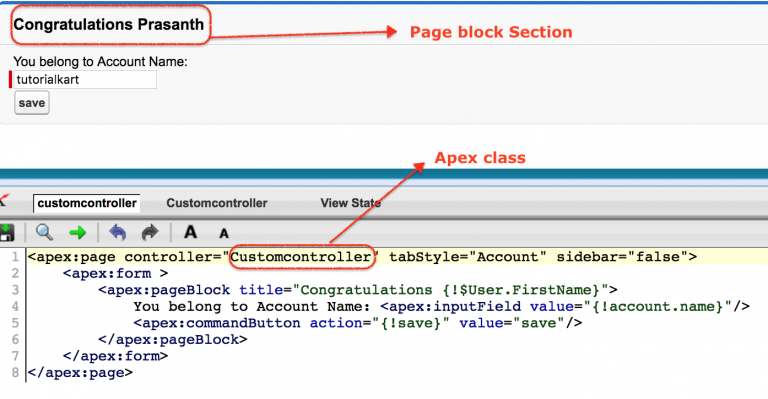Screen dimensions: 768x399
Task: Click the save disk icon in editor toolbar
Action: [x=6, y=233]
